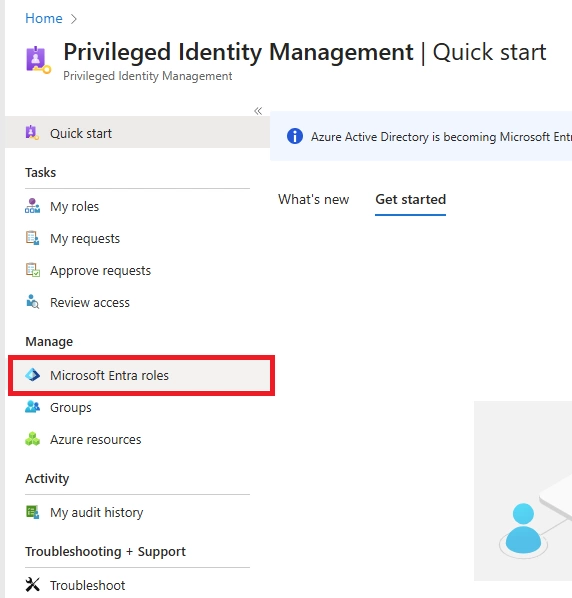Screen dimensions: 572x598
Task: Click the Manage section heading
Action: click(49, 341)
